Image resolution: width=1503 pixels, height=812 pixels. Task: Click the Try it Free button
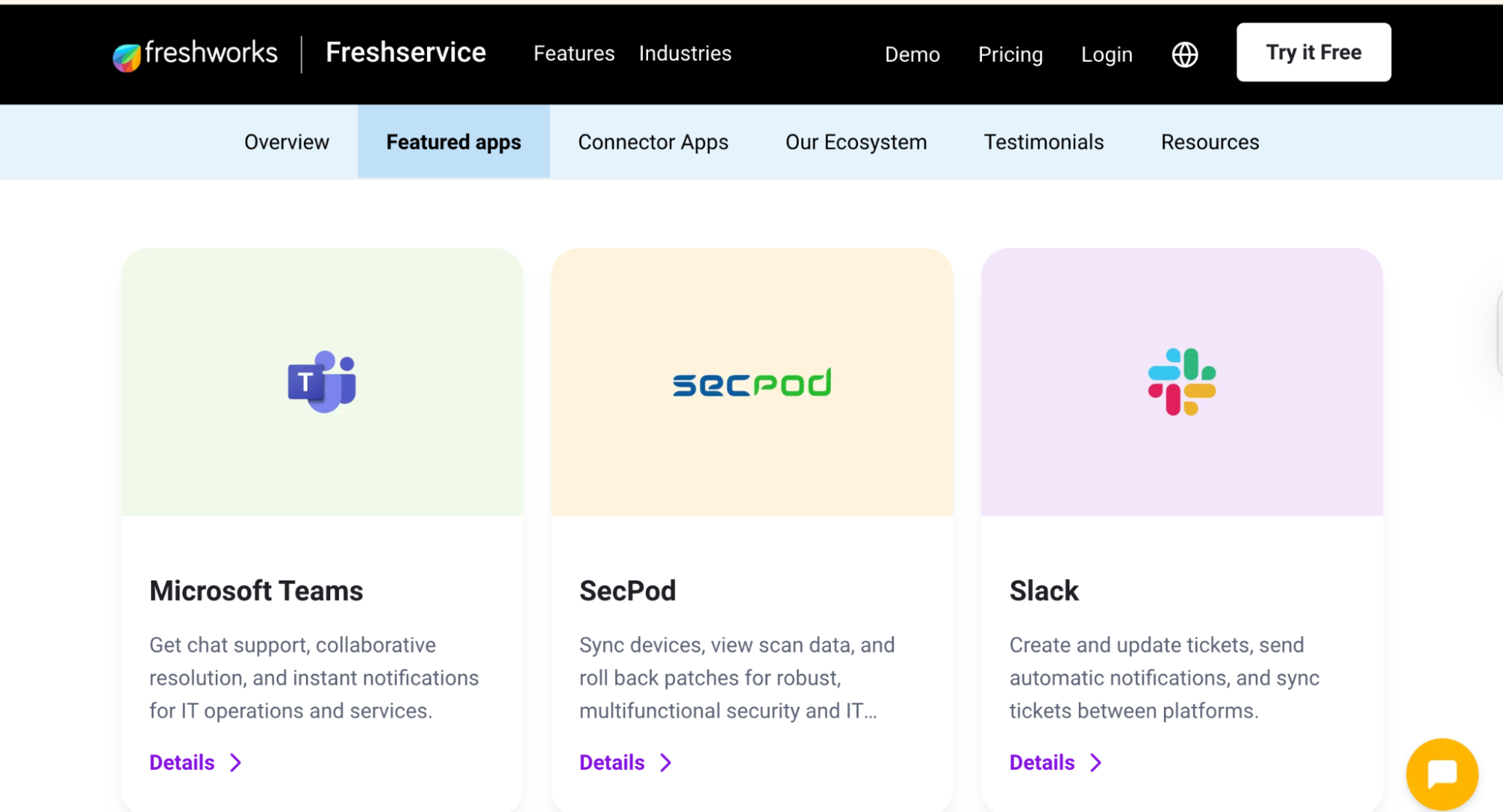tap(1314, 52)
